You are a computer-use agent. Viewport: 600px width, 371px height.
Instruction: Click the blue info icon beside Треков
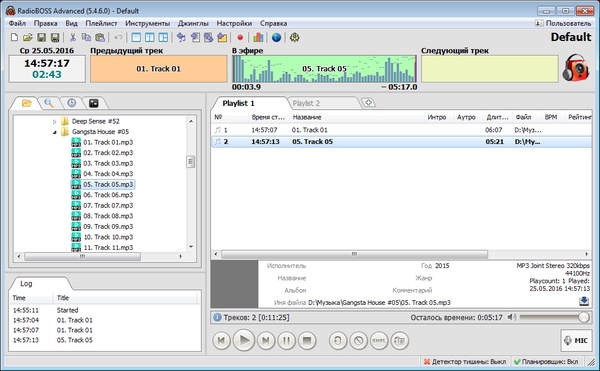[x=217, y=317]
